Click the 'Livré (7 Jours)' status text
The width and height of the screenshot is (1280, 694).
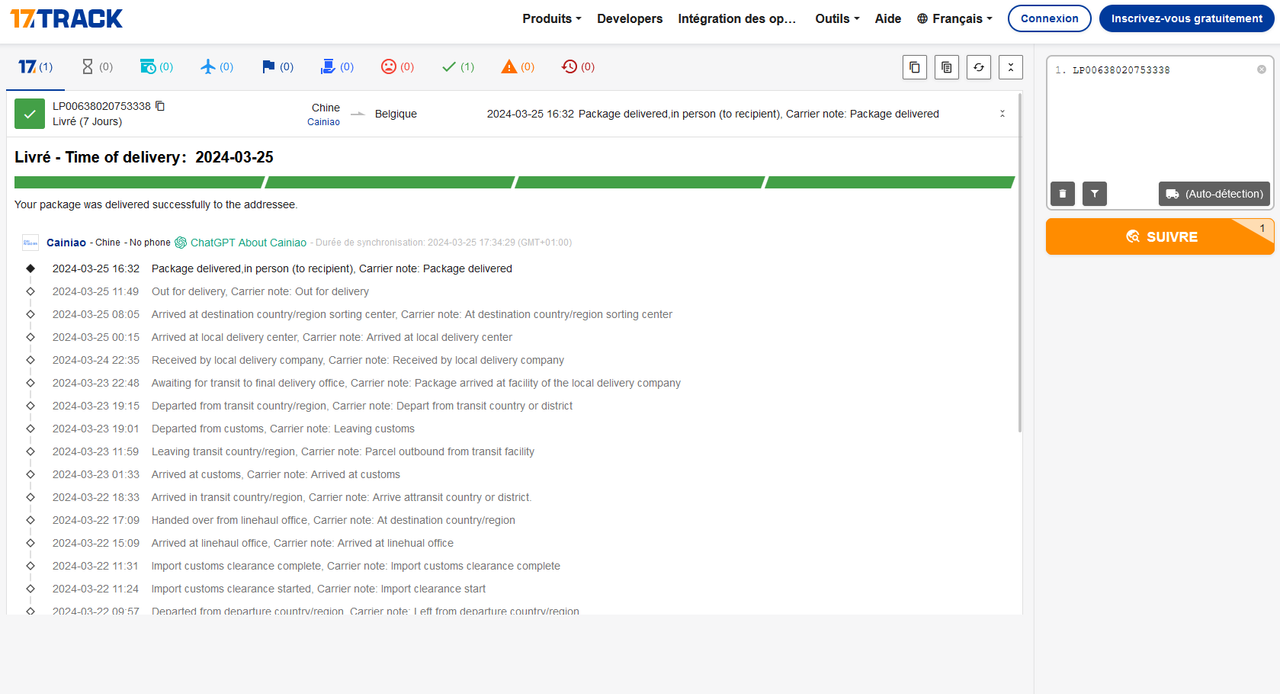87,122
